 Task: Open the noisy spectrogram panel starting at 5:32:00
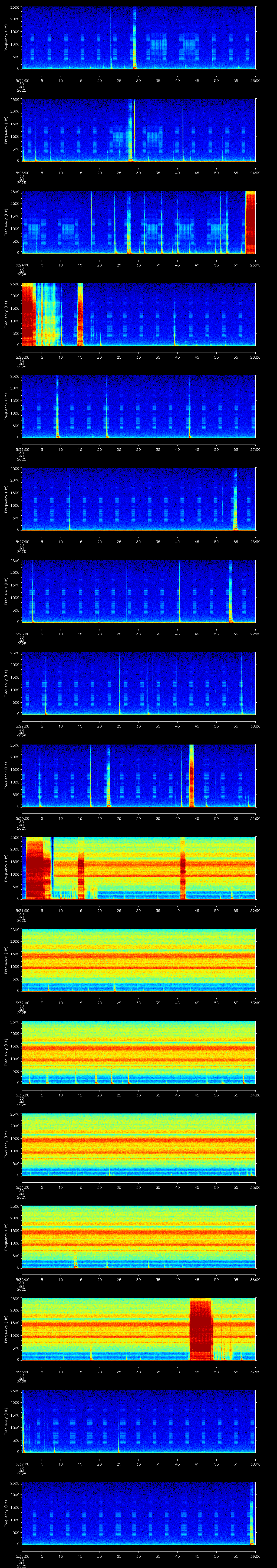coord(139,960)
